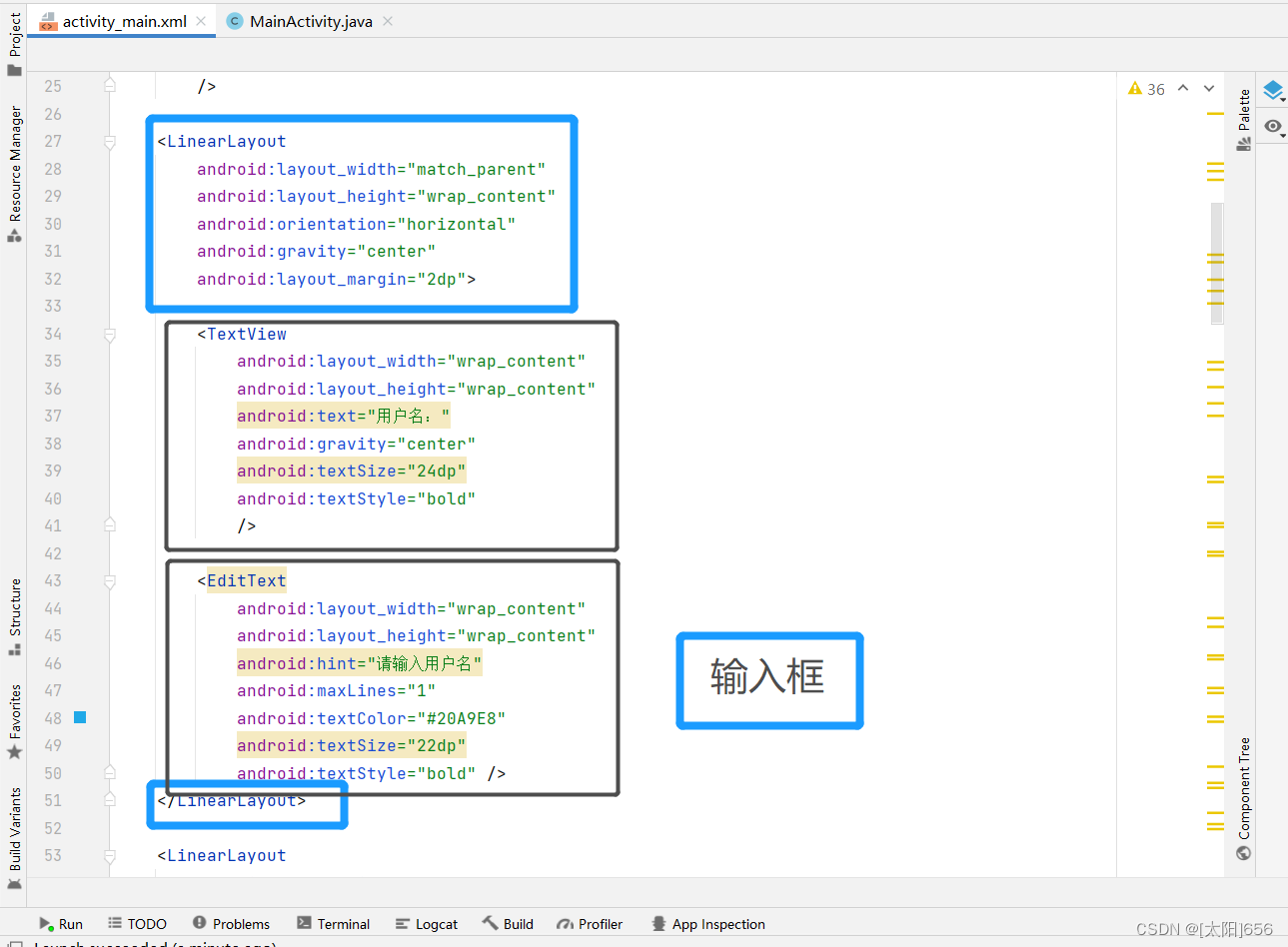Open the Component Tree side panel
1288x947 pixels.
(x=1243, y=798)
